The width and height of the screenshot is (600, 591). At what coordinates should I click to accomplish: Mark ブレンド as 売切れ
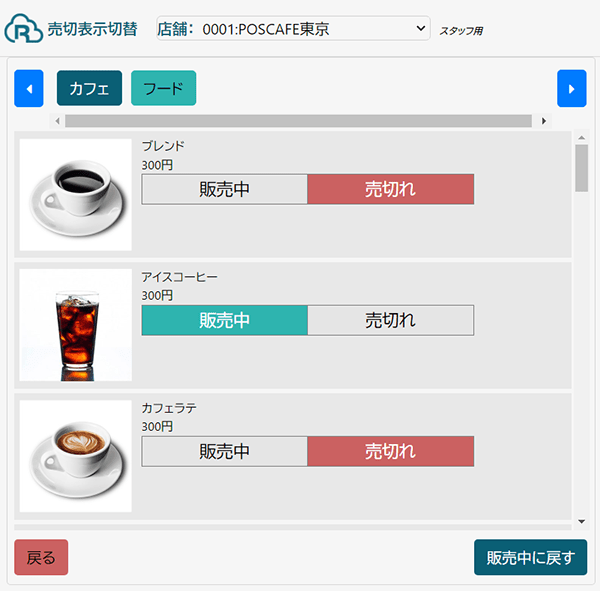390,189
